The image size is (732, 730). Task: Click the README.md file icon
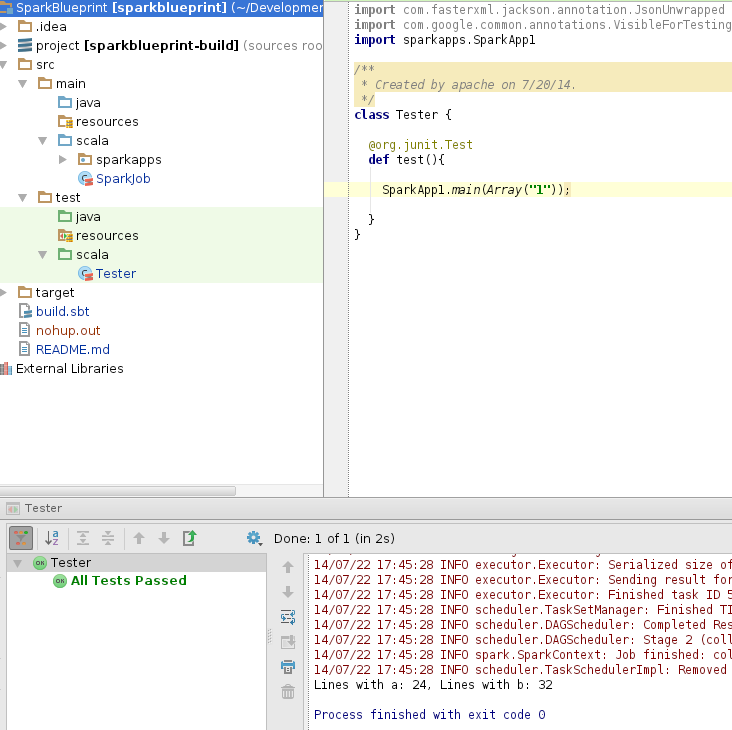(25, 349)
